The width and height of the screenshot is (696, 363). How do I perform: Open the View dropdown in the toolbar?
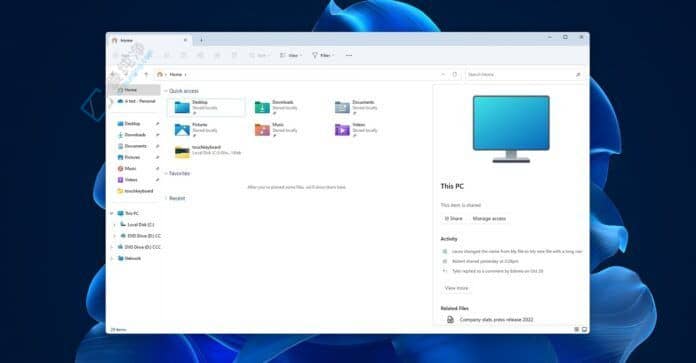[x=291, y=55]
